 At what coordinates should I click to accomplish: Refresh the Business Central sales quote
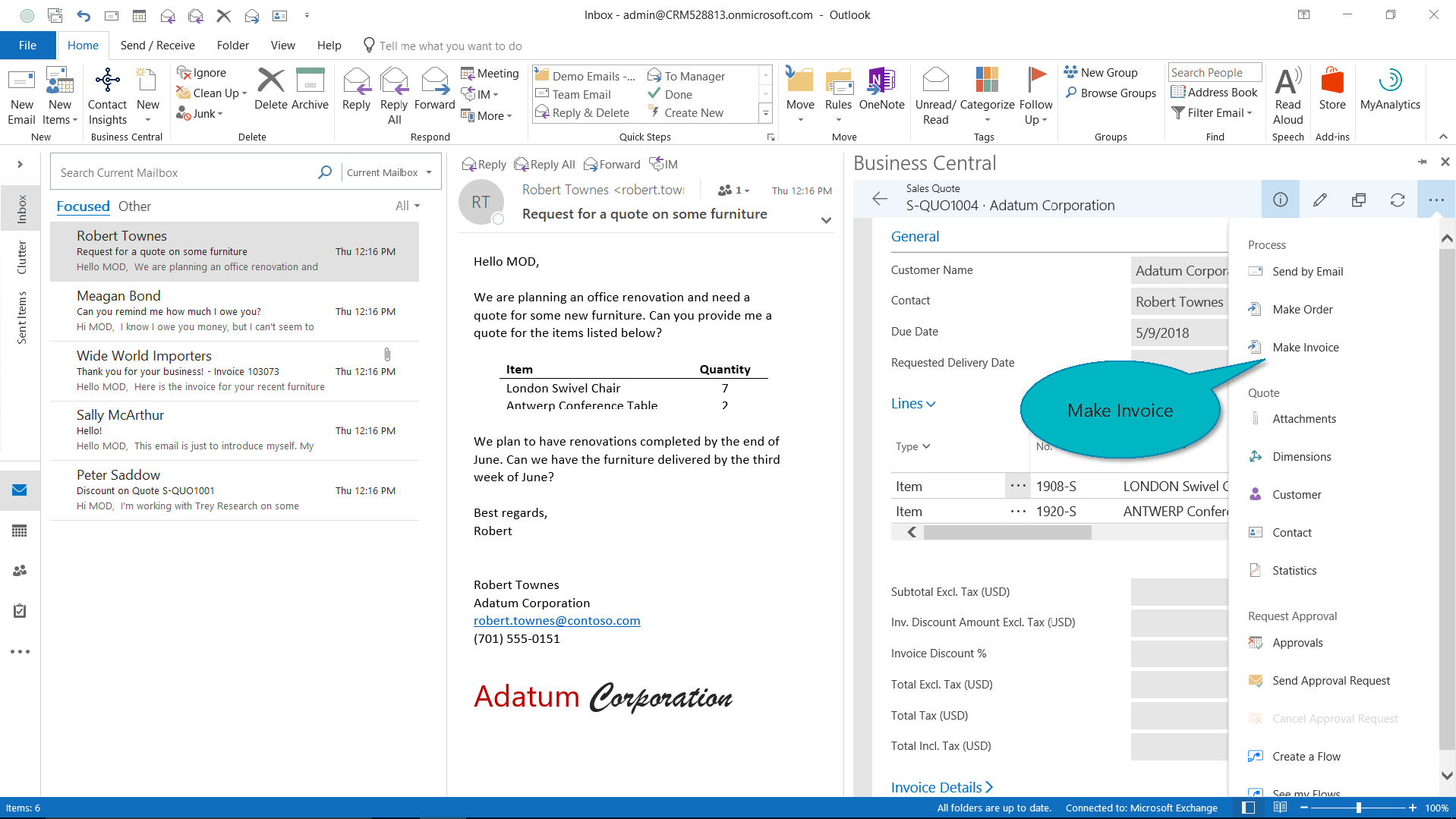click(1397, 200)
